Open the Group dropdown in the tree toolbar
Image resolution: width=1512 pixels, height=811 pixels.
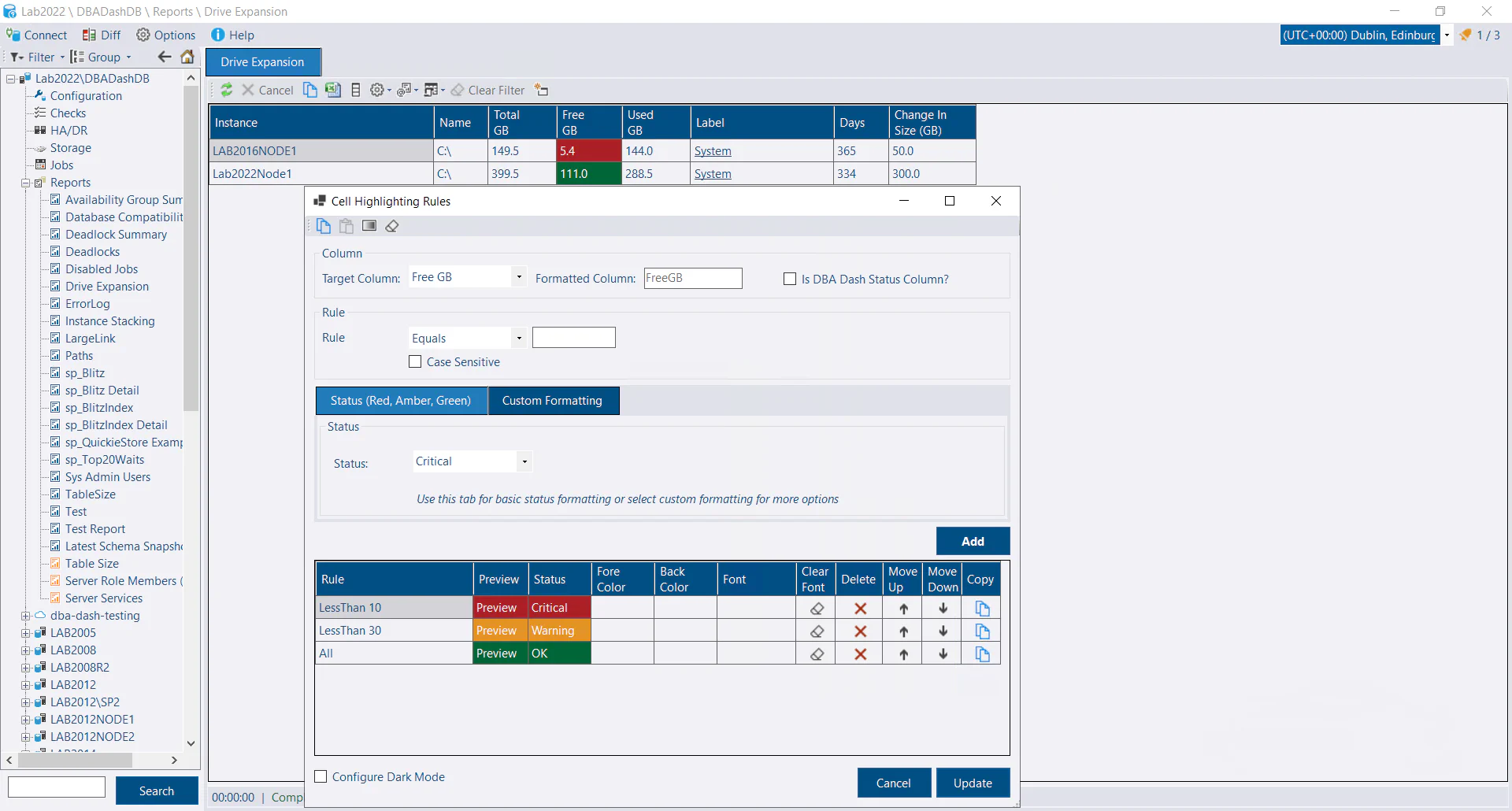coord(100,57)
